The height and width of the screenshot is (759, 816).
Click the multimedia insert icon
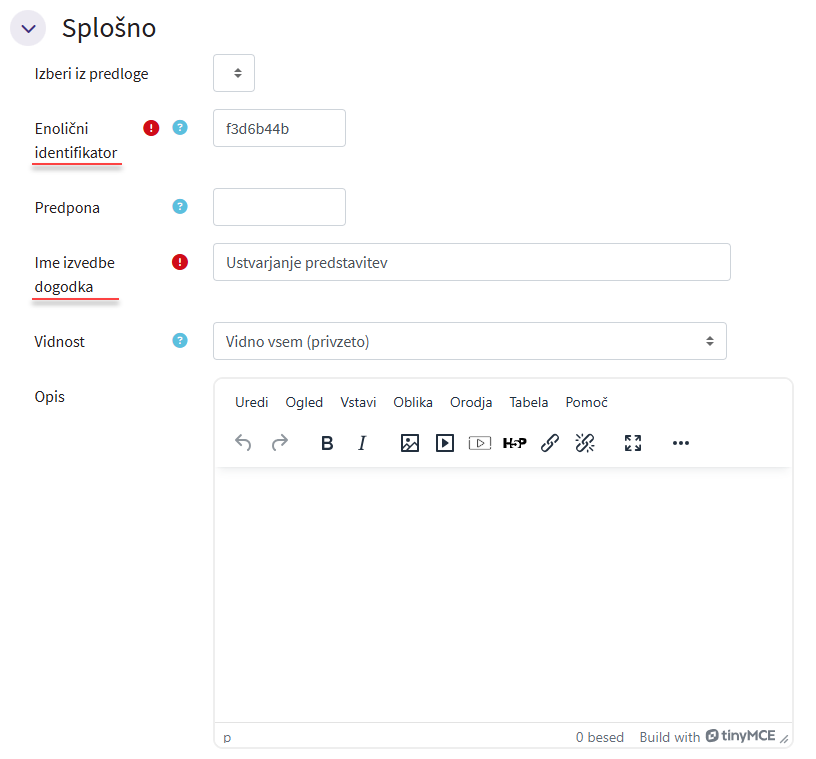coord(445,443)
